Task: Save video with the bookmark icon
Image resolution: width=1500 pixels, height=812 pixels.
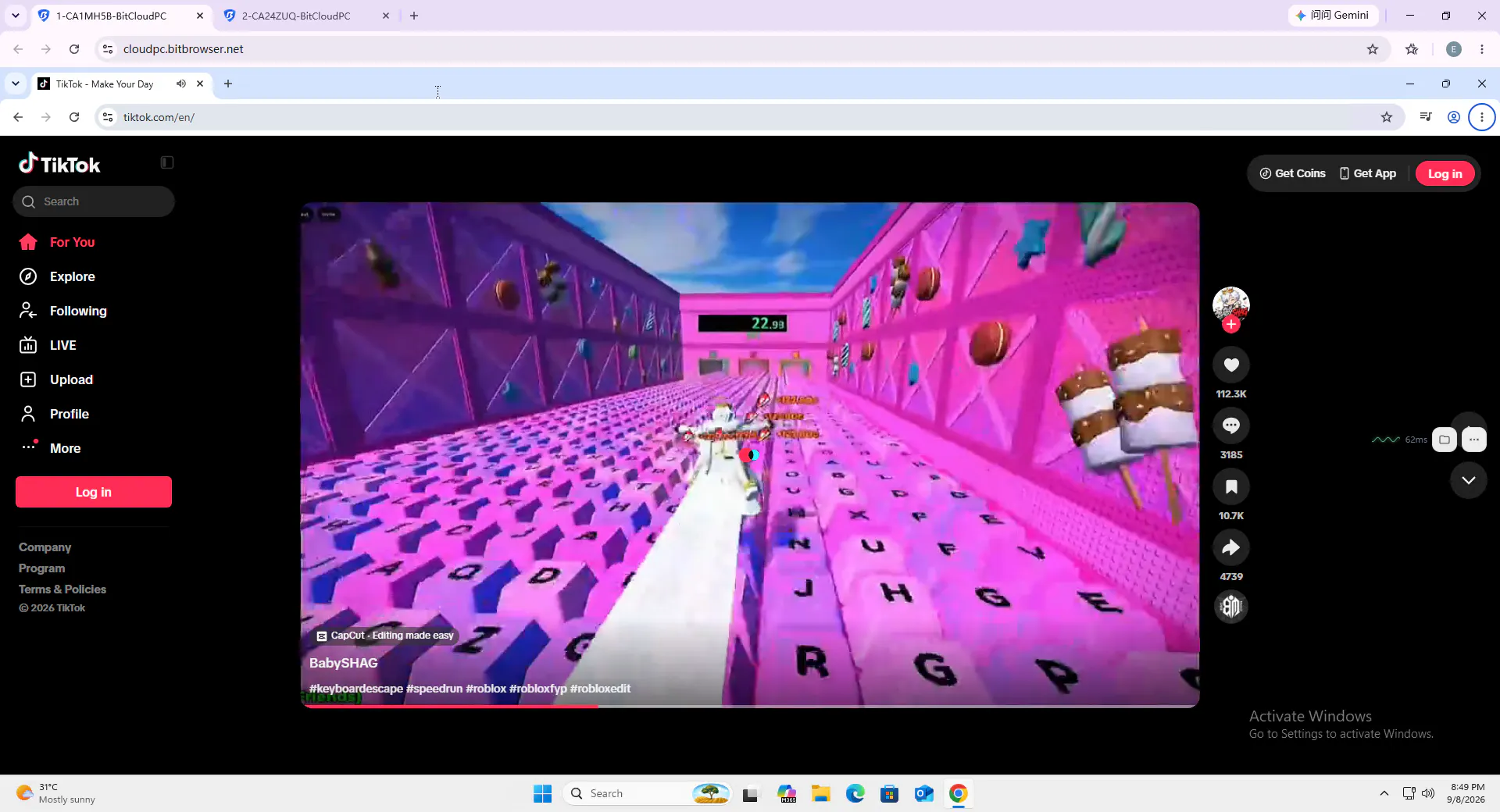Action: pos(1231,486)
